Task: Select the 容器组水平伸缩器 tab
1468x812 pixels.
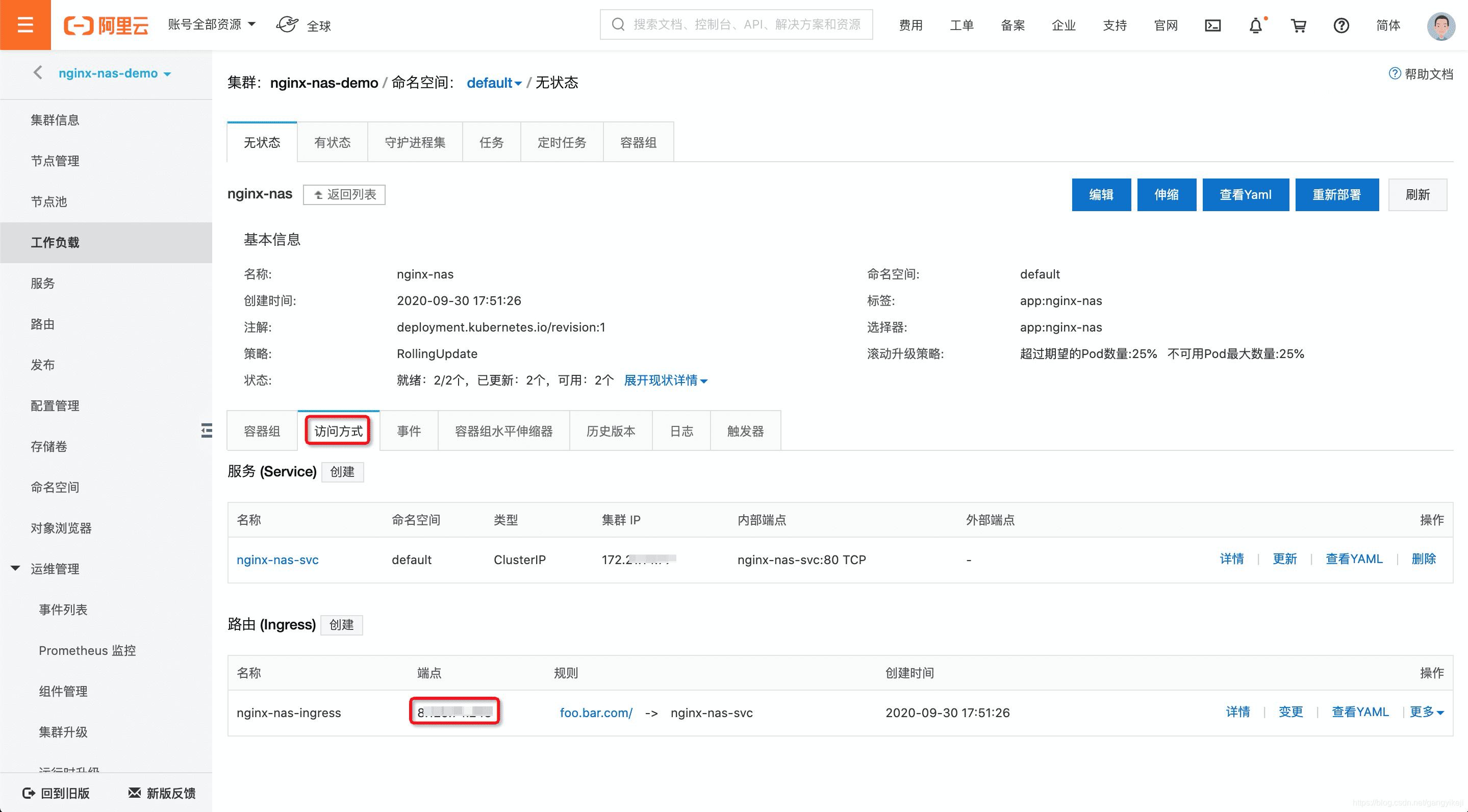Action: pos(504,431)
